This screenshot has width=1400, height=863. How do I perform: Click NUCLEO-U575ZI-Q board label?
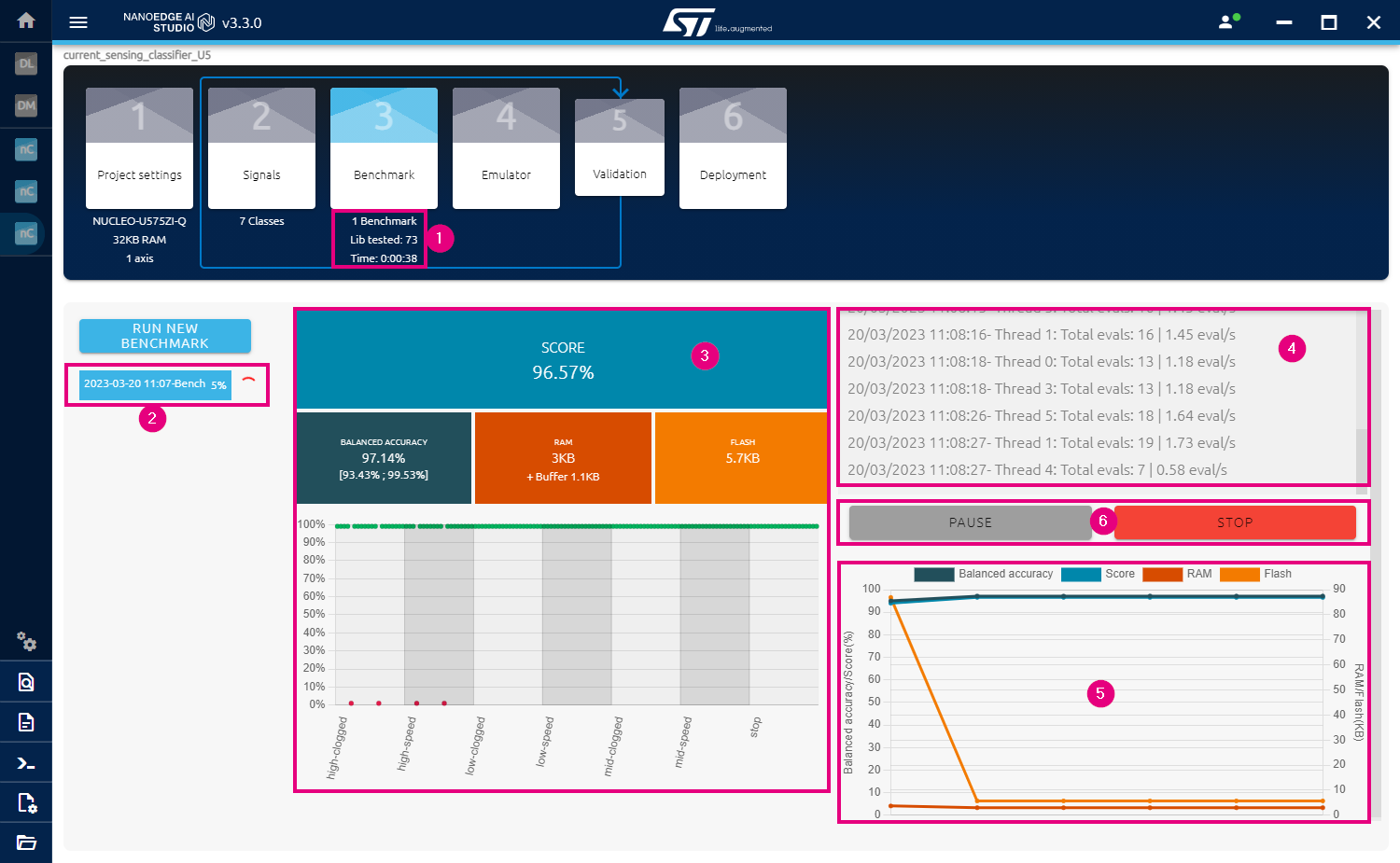click(139, 221)
